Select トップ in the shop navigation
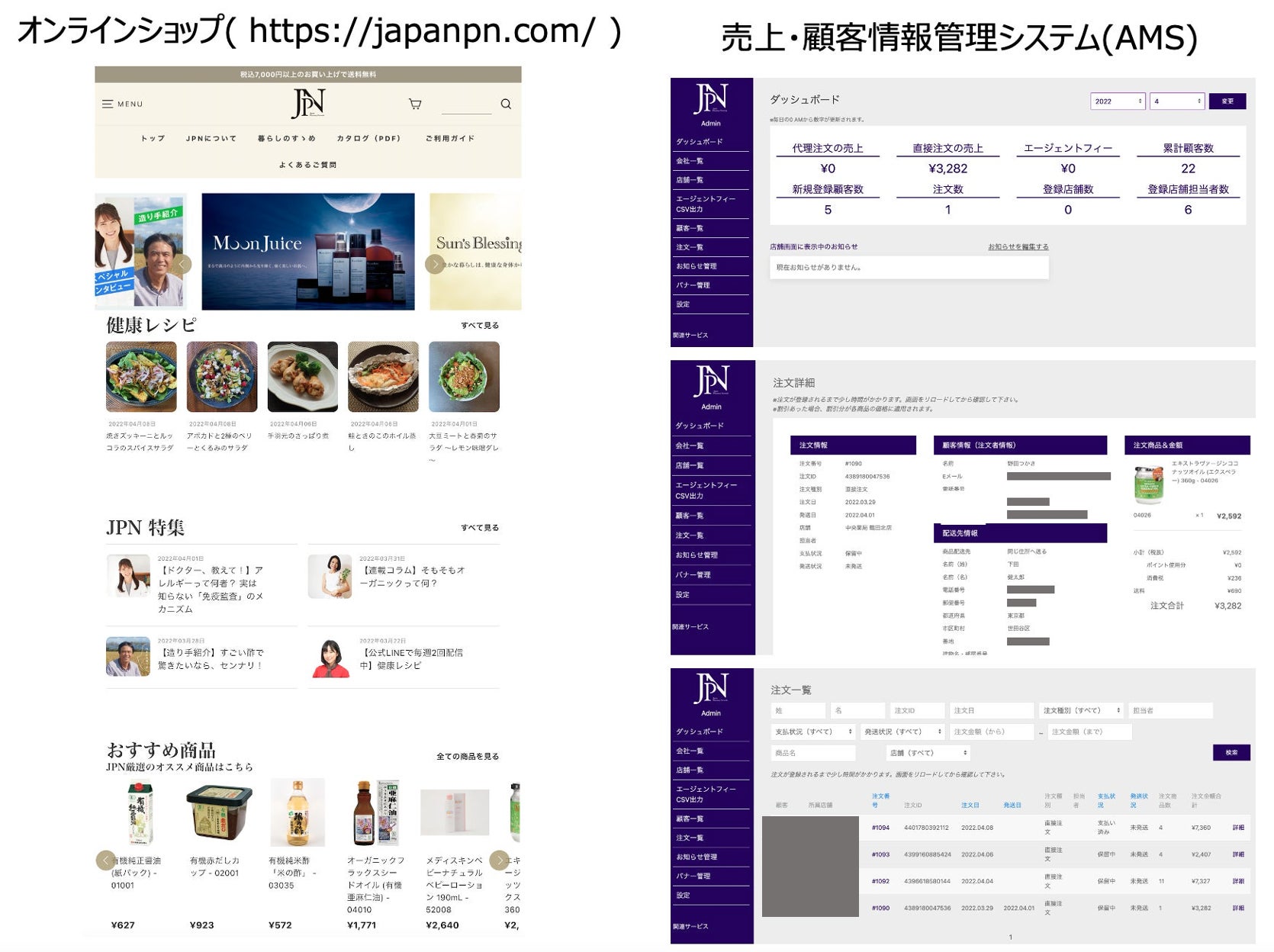Viewport: 1274px width, 952px height. [x=153, y=139]
